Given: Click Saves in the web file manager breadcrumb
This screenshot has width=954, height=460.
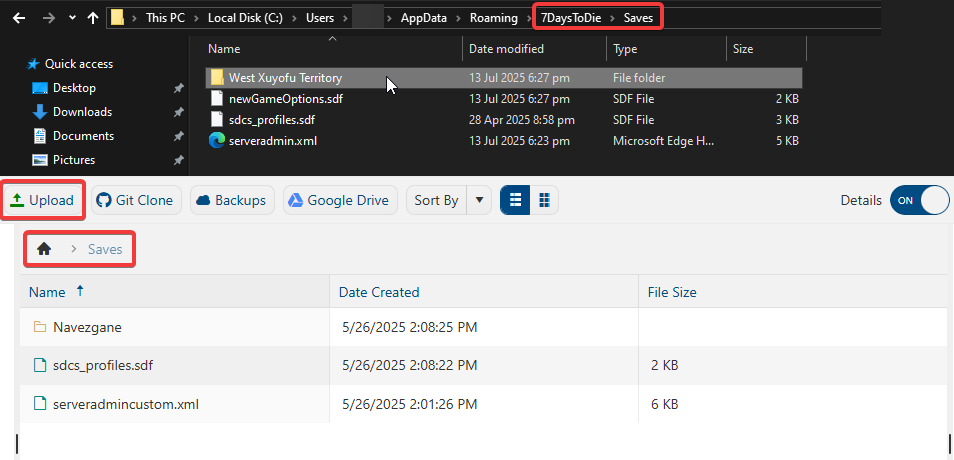Looking at the screenshot, I should click(105, 249).
